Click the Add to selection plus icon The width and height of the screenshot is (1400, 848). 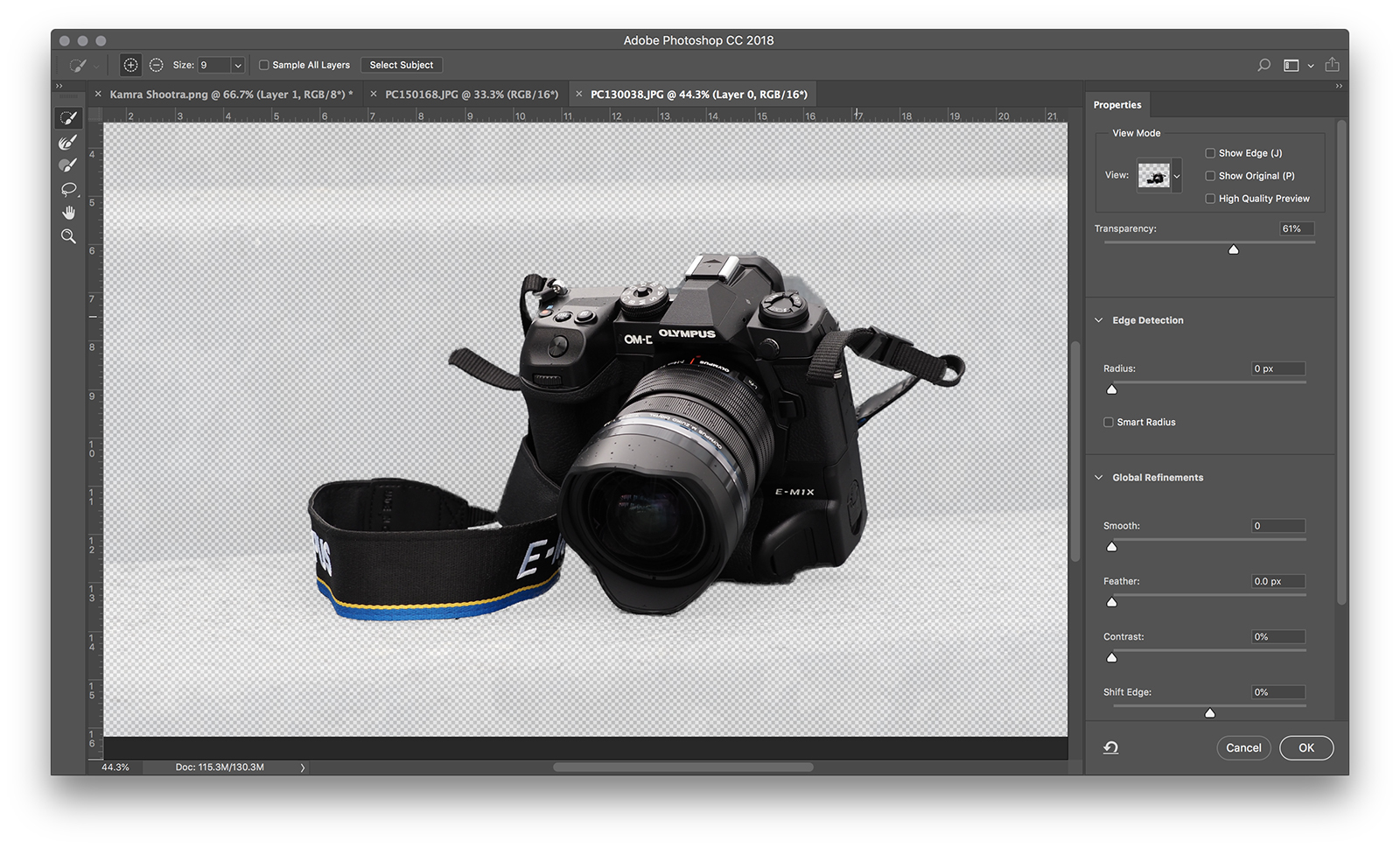130,65
